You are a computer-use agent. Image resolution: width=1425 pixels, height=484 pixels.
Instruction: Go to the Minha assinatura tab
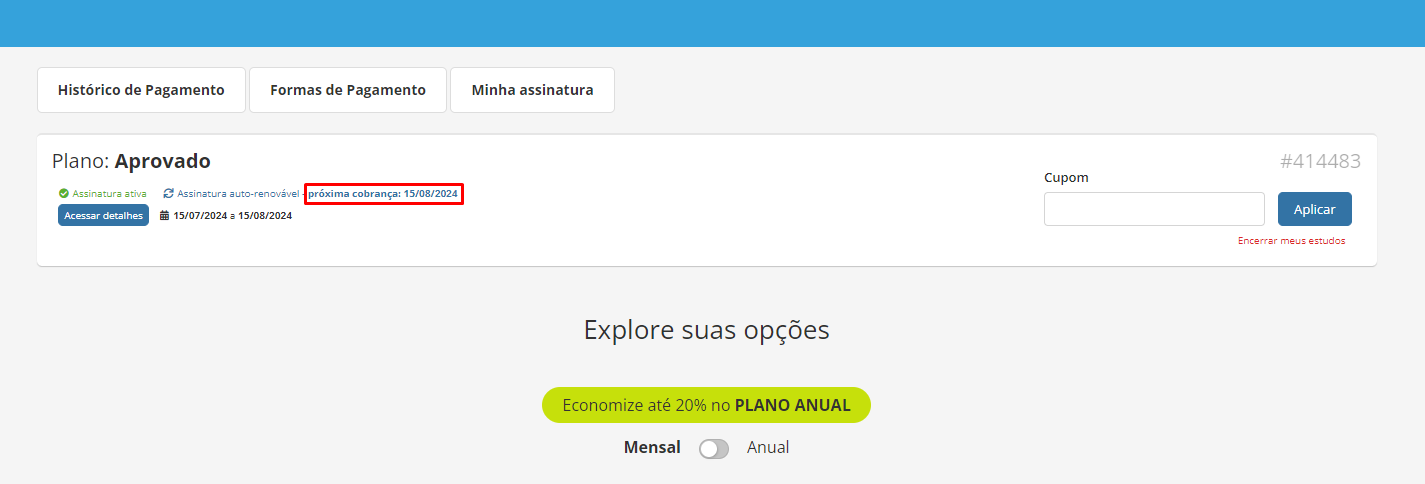point(532,90)
